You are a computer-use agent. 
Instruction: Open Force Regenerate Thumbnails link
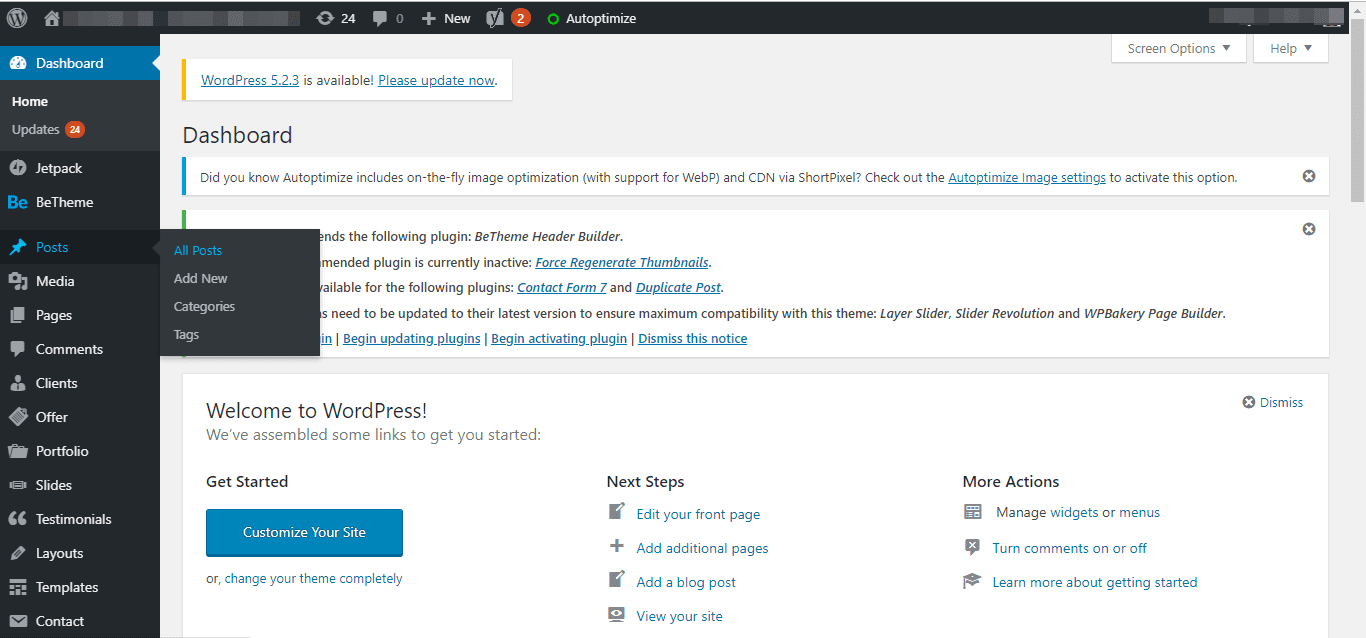coord(622,262)
